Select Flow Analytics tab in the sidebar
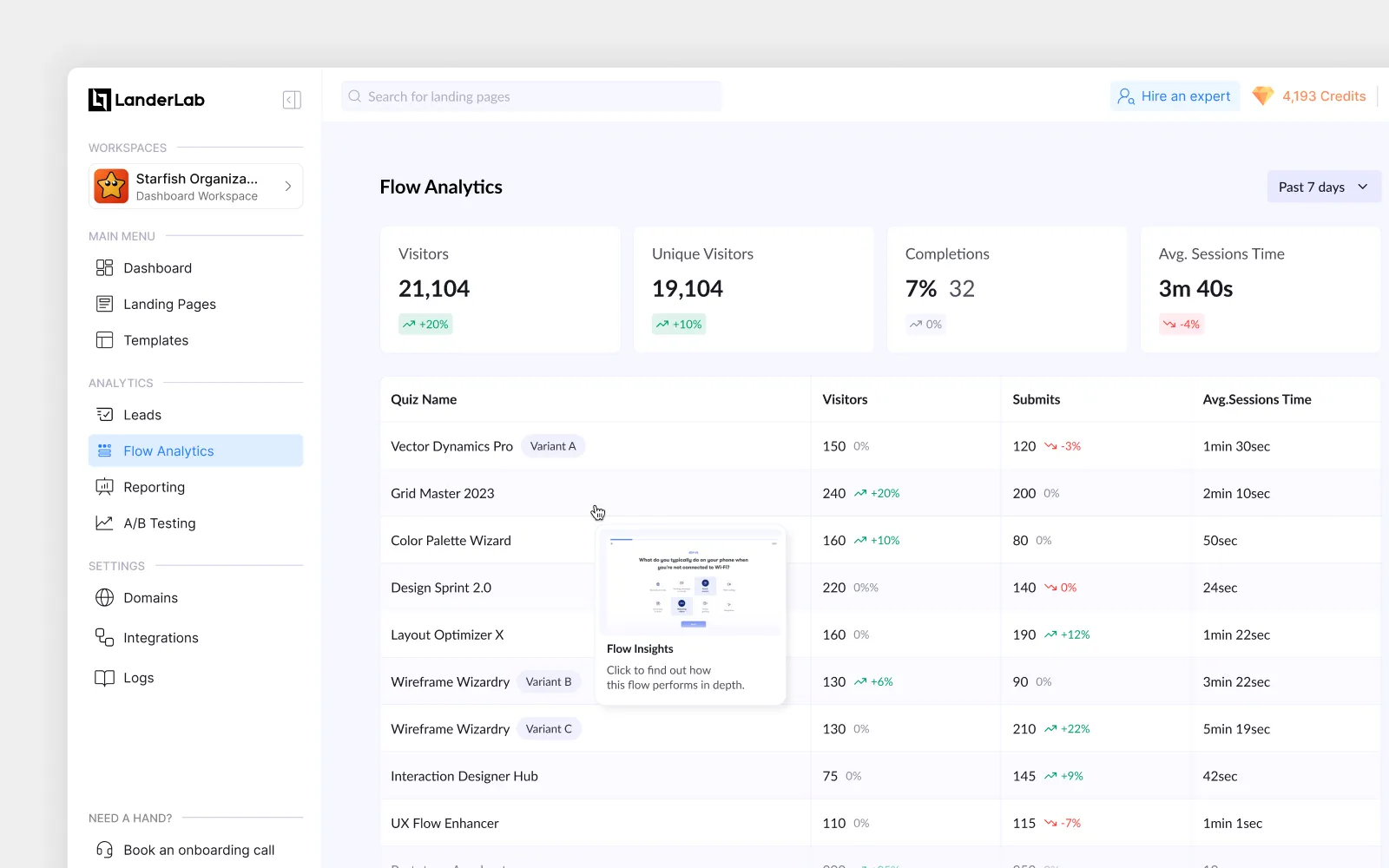Viewport: 1389px width, 868px height. [x=168, y=450]
